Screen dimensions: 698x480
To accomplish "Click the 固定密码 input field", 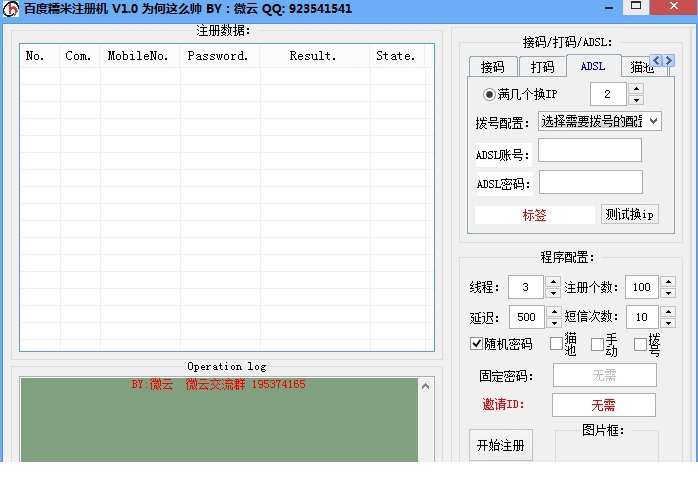I will [605, 375].
